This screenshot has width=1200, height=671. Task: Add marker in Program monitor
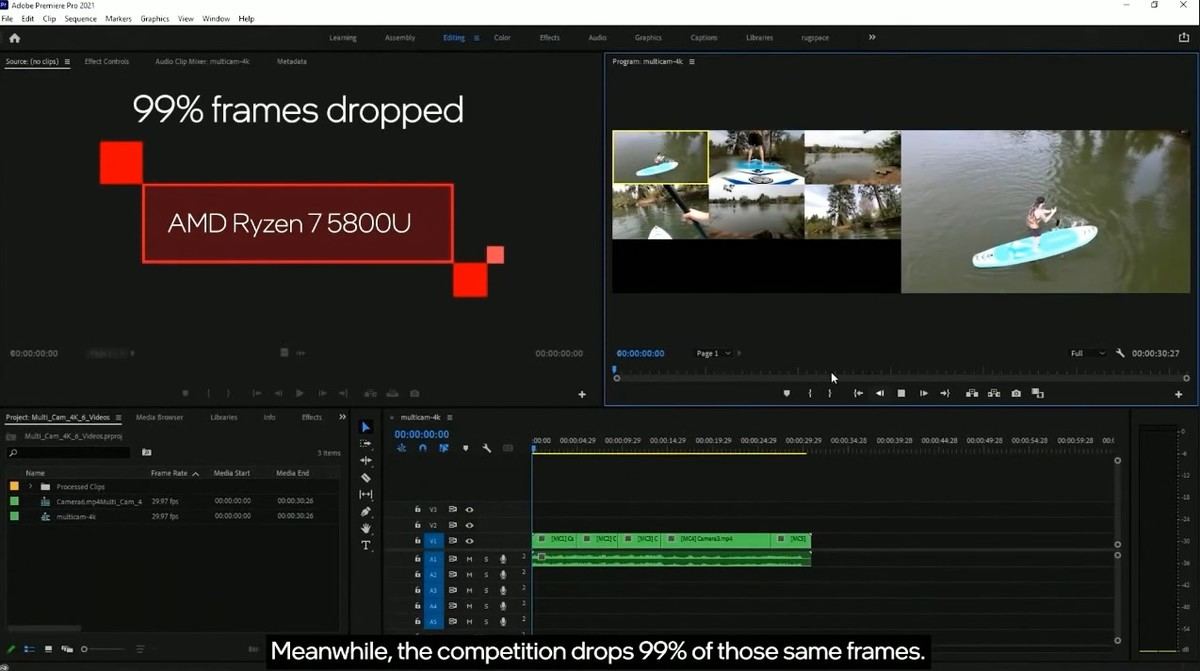786,394
